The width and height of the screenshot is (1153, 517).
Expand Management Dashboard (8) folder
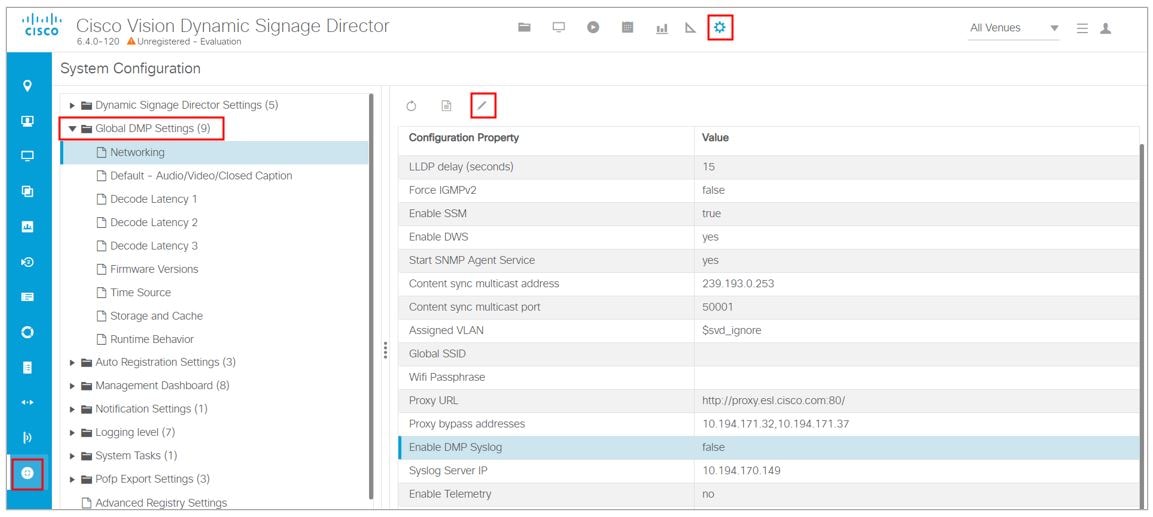[73, 385]
